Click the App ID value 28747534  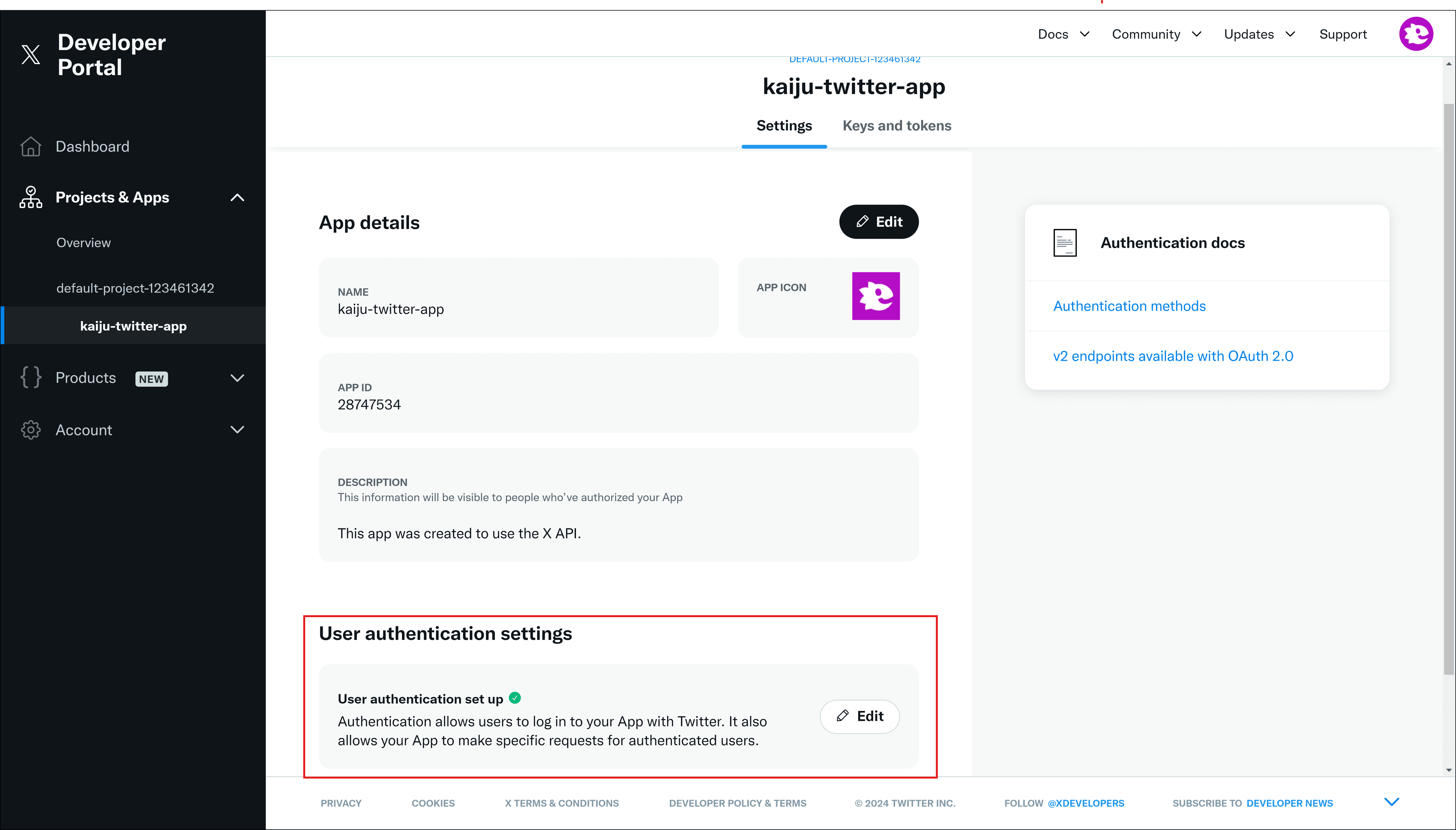click(x=369, y=405)
